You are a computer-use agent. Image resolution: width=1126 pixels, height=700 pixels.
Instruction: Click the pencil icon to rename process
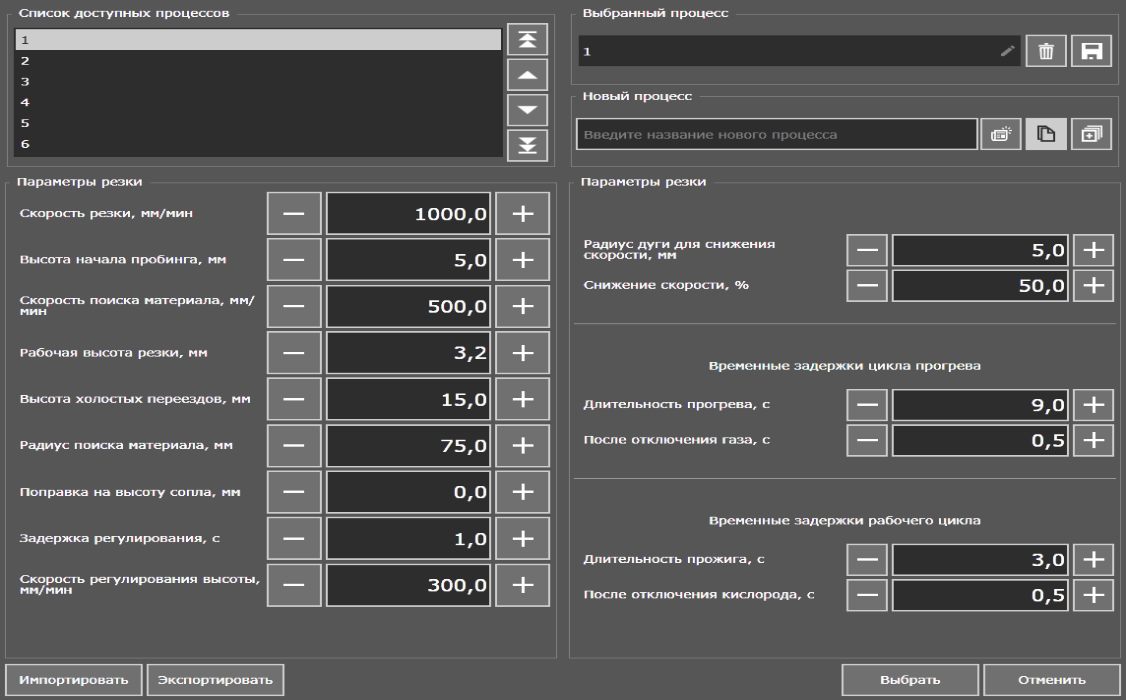[1007, 52]
